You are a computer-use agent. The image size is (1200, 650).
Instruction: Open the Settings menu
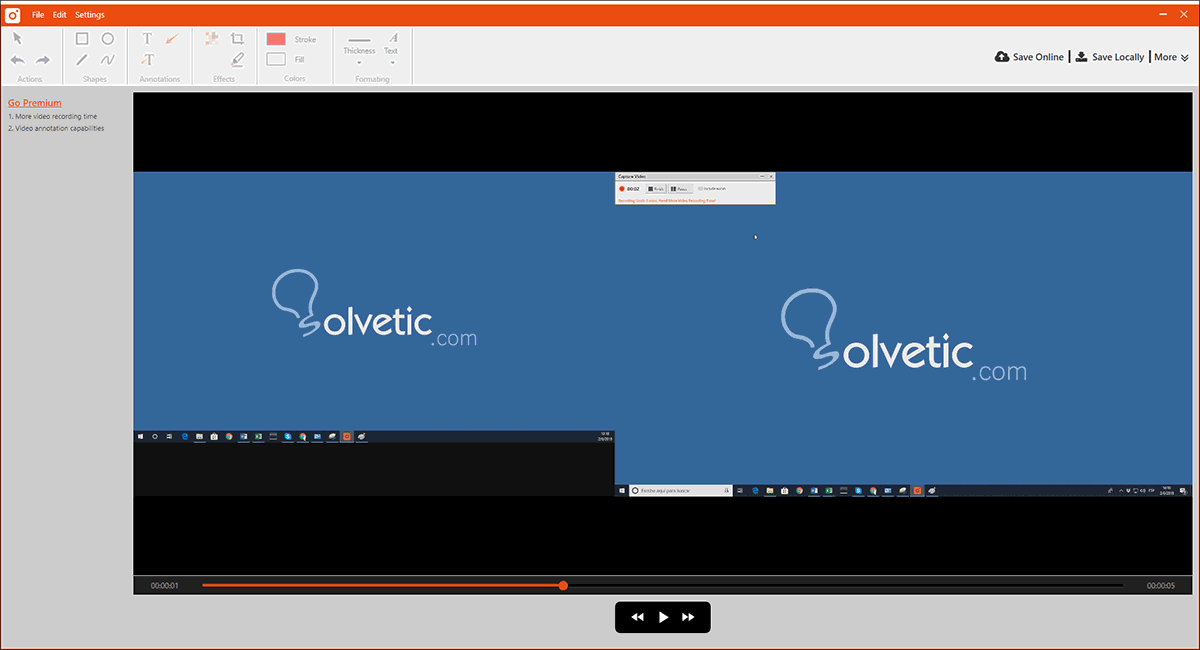click(x=89, y=15)
